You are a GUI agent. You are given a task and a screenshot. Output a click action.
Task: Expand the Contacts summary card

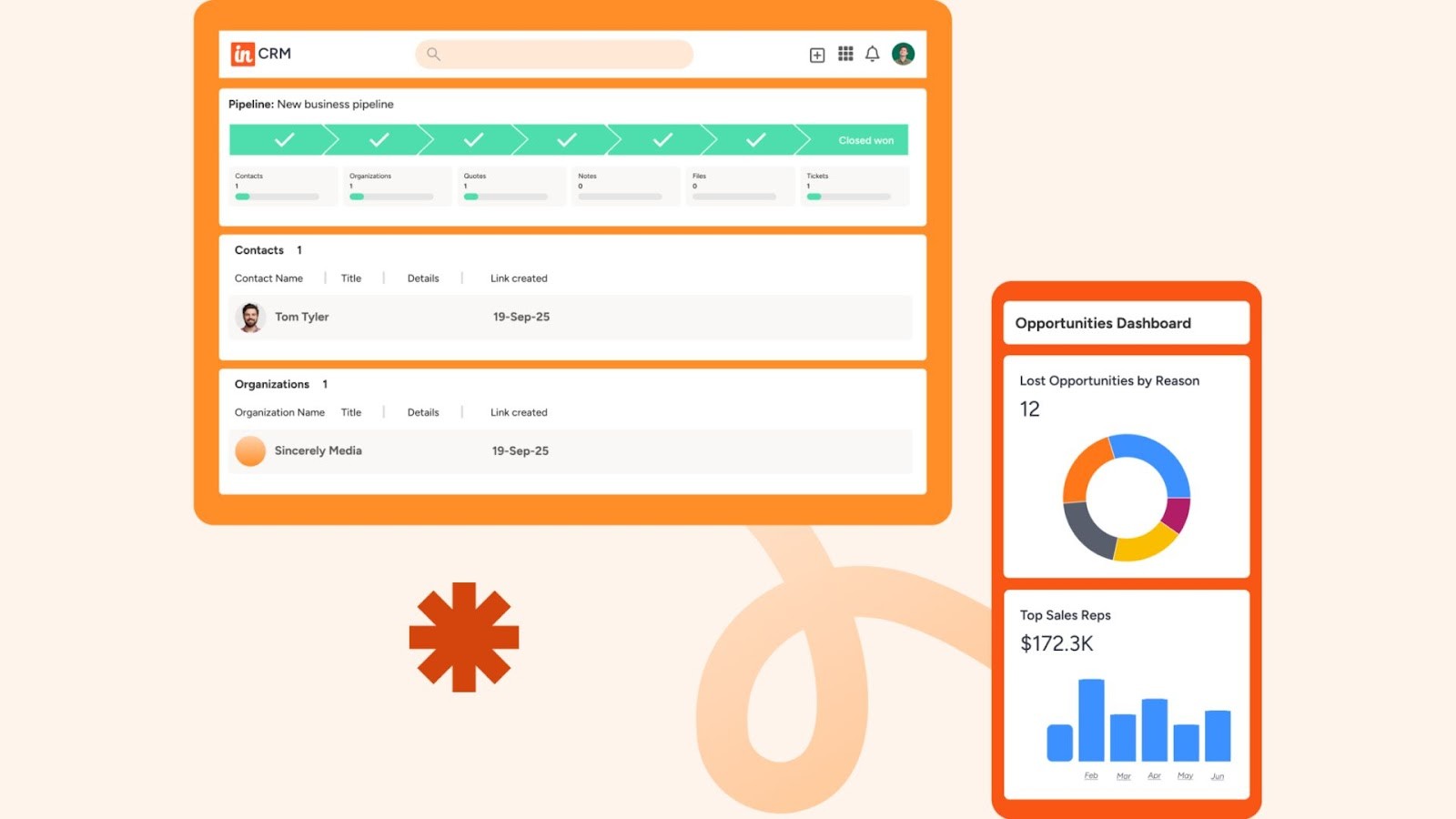click(280, 186)
